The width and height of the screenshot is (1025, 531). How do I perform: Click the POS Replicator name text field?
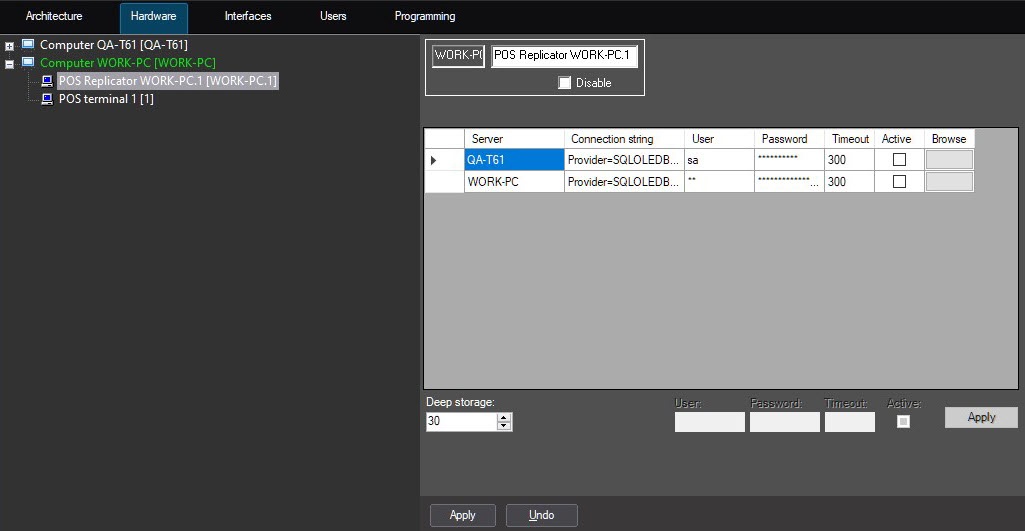pos(564,56)
